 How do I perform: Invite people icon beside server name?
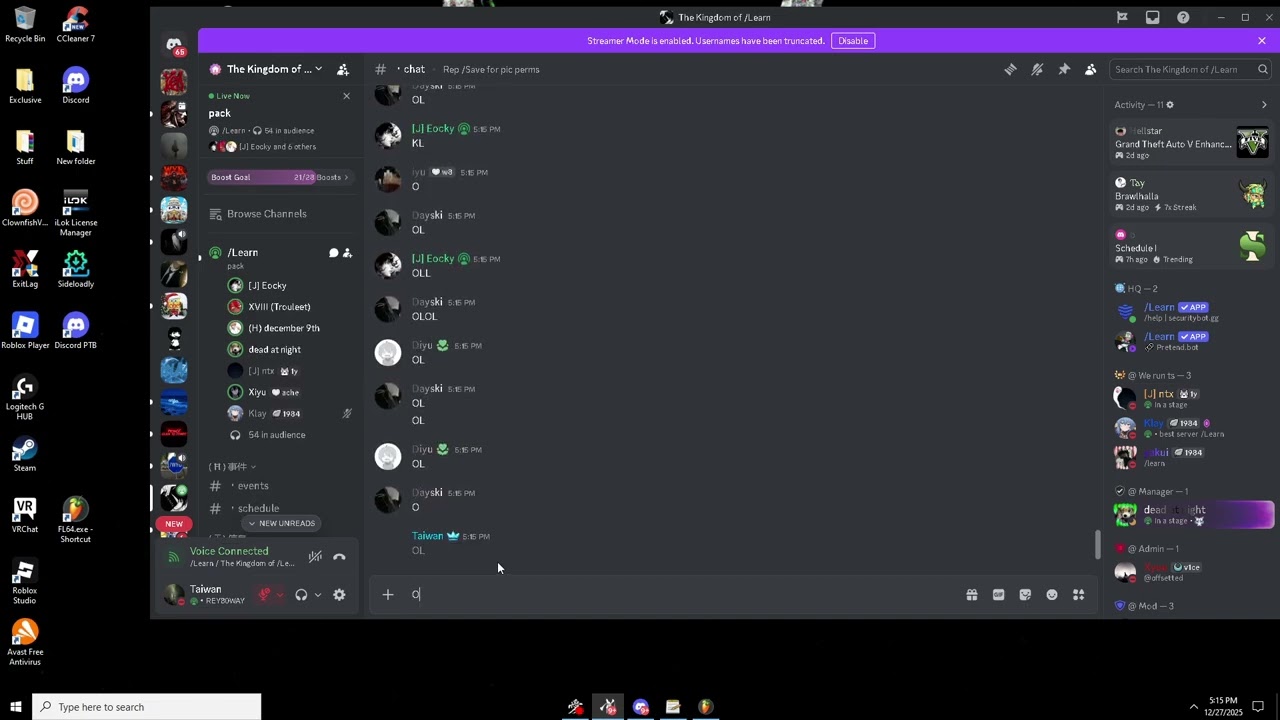343,69
